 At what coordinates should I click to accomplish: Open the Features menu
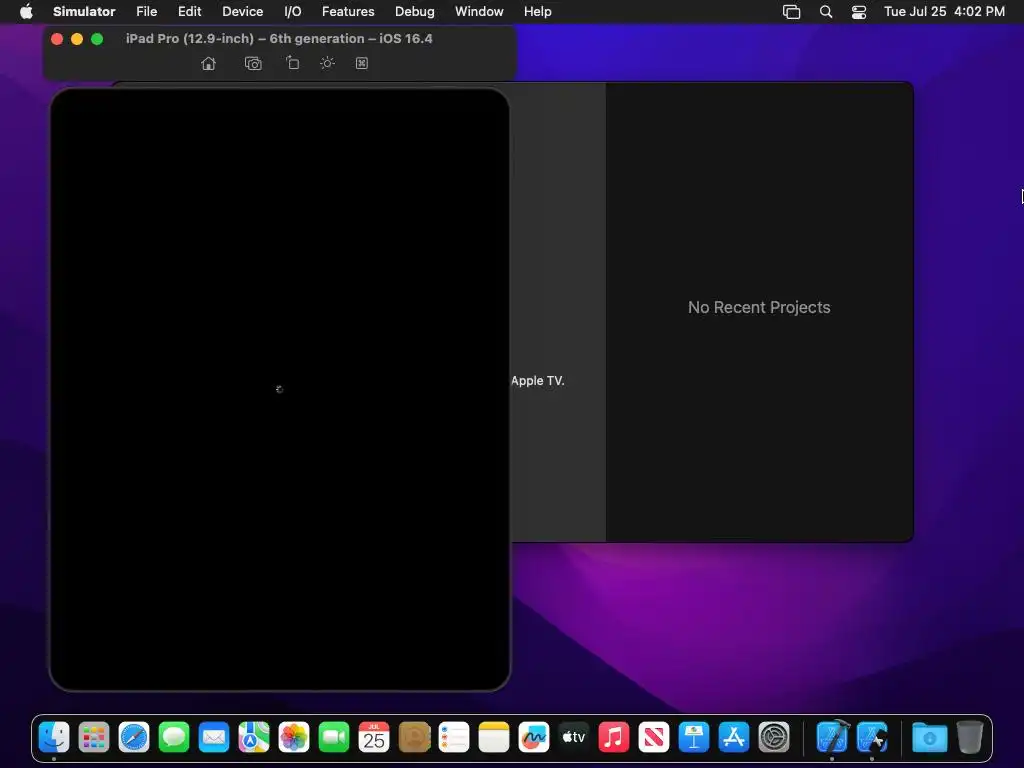(x=348, y=11)
